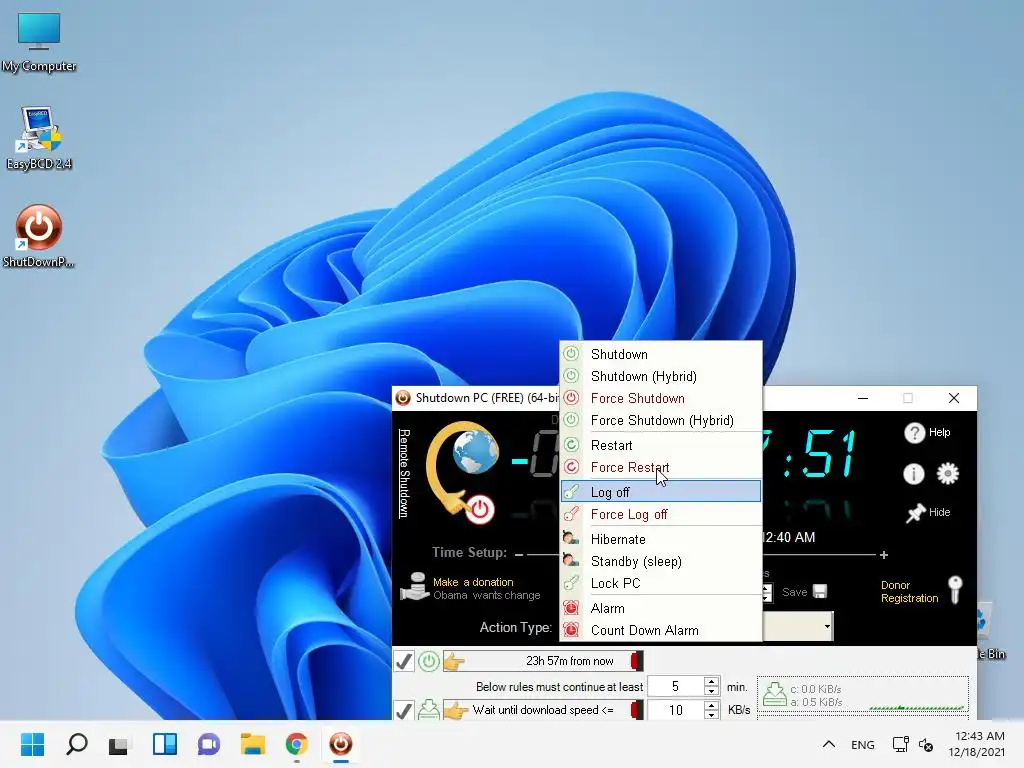This screenshot has height=768, width=1024.
Task: Open Task View on the taskbar
Action: tap(119, 745)
